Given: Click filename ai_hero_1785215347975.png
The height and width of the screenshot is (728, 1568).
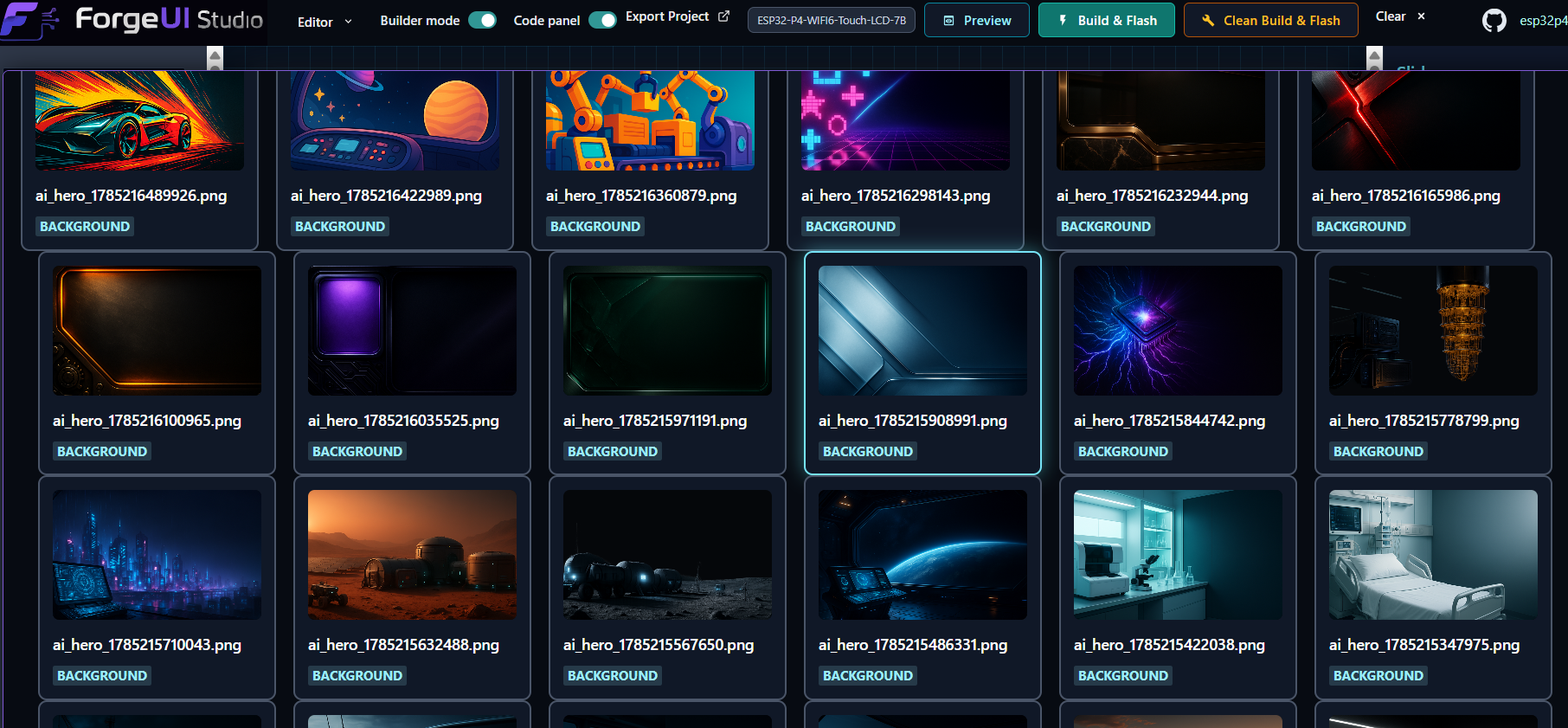Looking at the screenshot, I should [x=1424, y=645].
